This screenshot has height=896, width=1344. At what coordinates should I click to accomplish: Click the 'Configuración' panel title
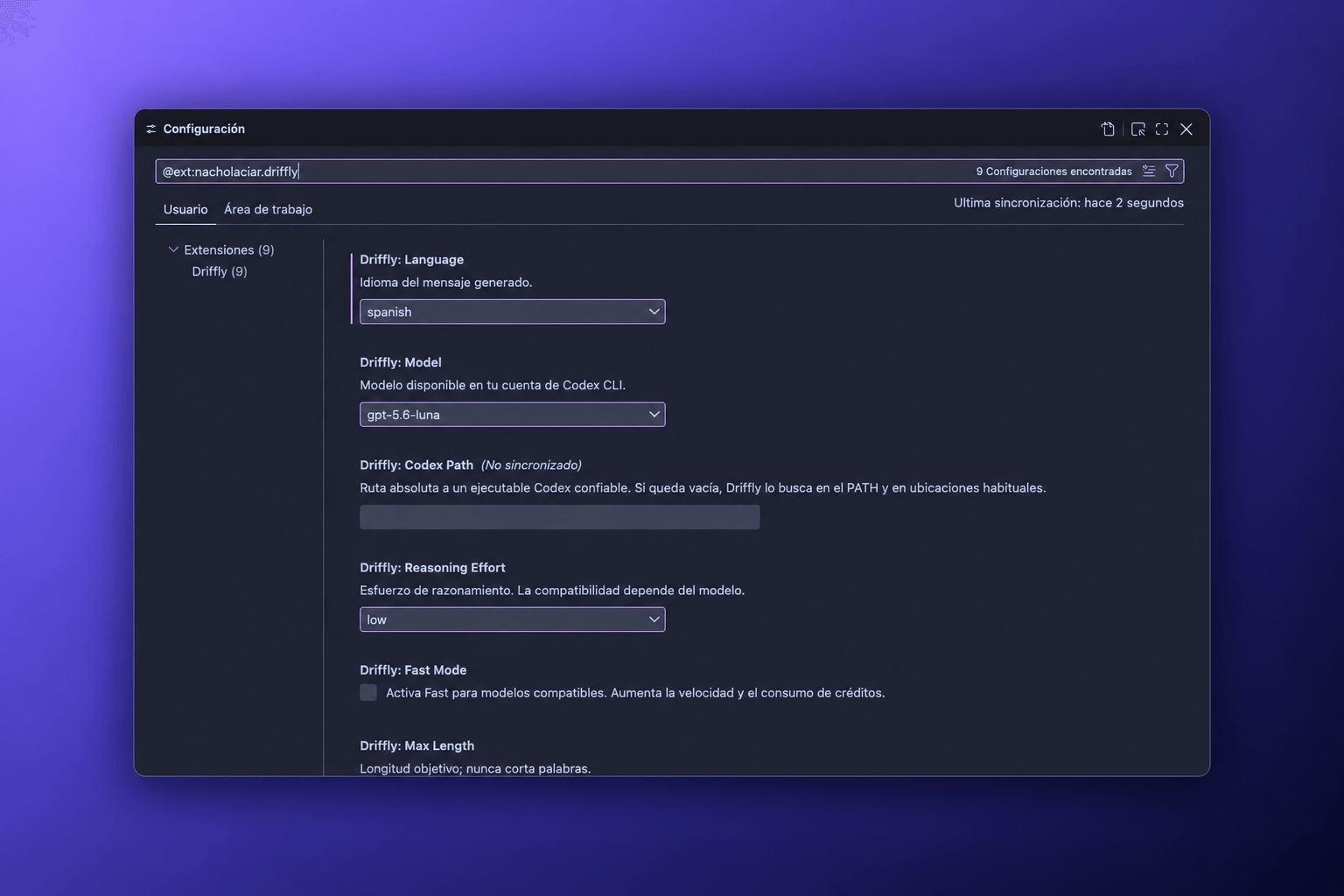[x=204, y=129]
